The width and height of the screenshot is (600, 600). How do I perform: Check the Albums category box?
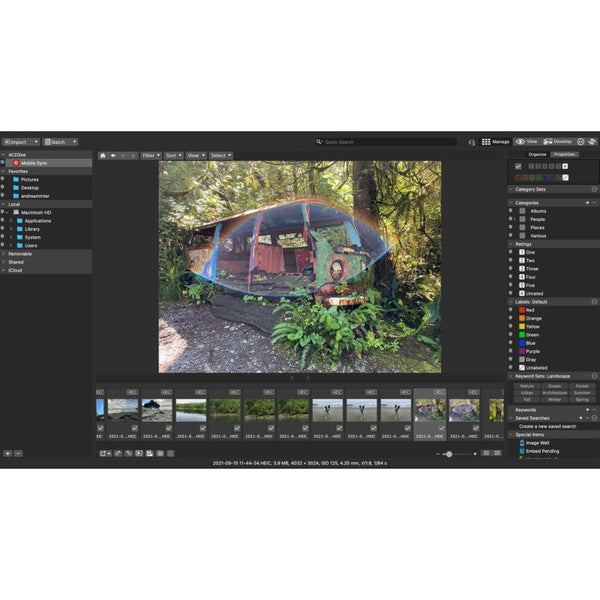point(522,211)
